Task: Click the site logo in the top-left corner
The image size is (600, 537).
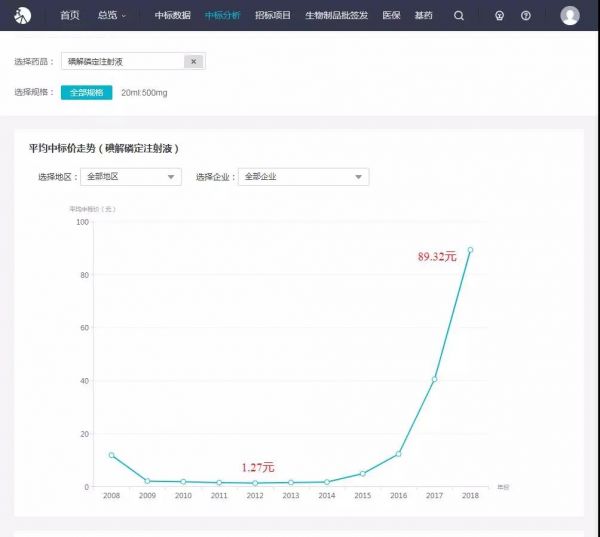Action: tap(23, 15)
